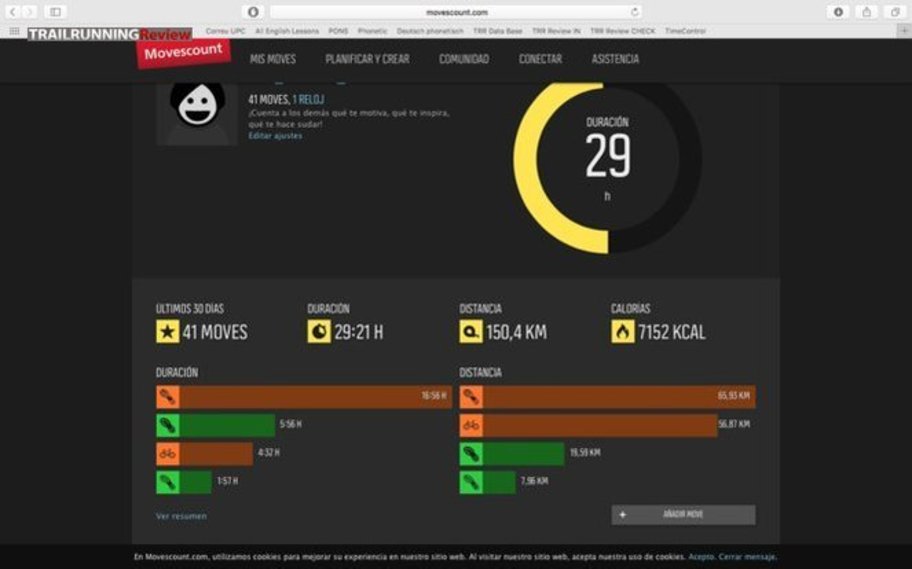Screen dimensions: 912x569
Task: Open the PONS bookmark
Action: coord(338,31)
